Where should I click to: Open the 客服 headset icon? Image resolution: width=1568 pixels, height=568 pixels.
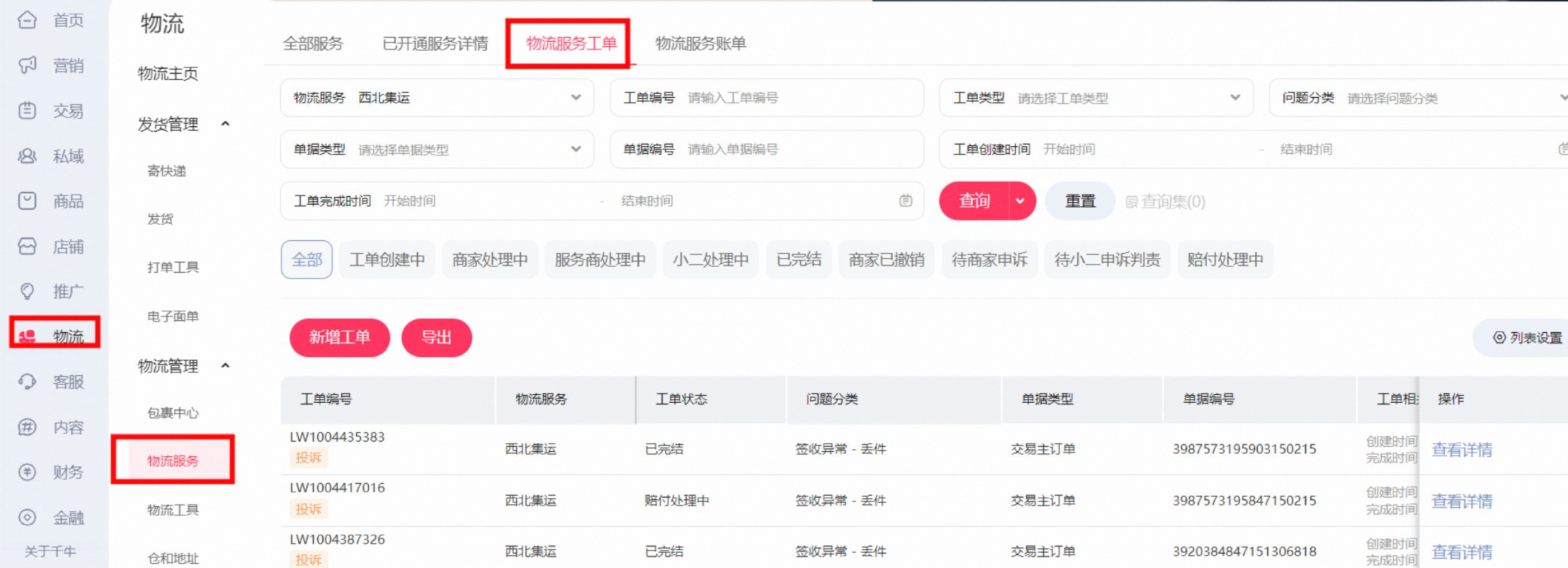[x=27, y=381]
